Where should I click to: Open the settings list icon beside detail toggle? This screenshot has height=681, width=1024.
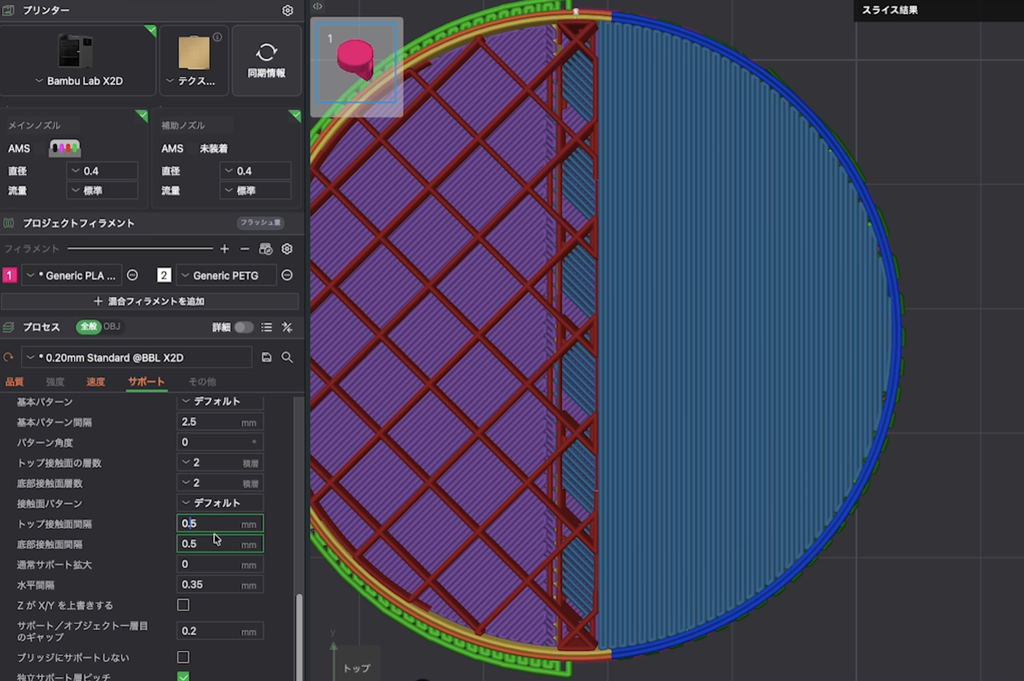266,327
